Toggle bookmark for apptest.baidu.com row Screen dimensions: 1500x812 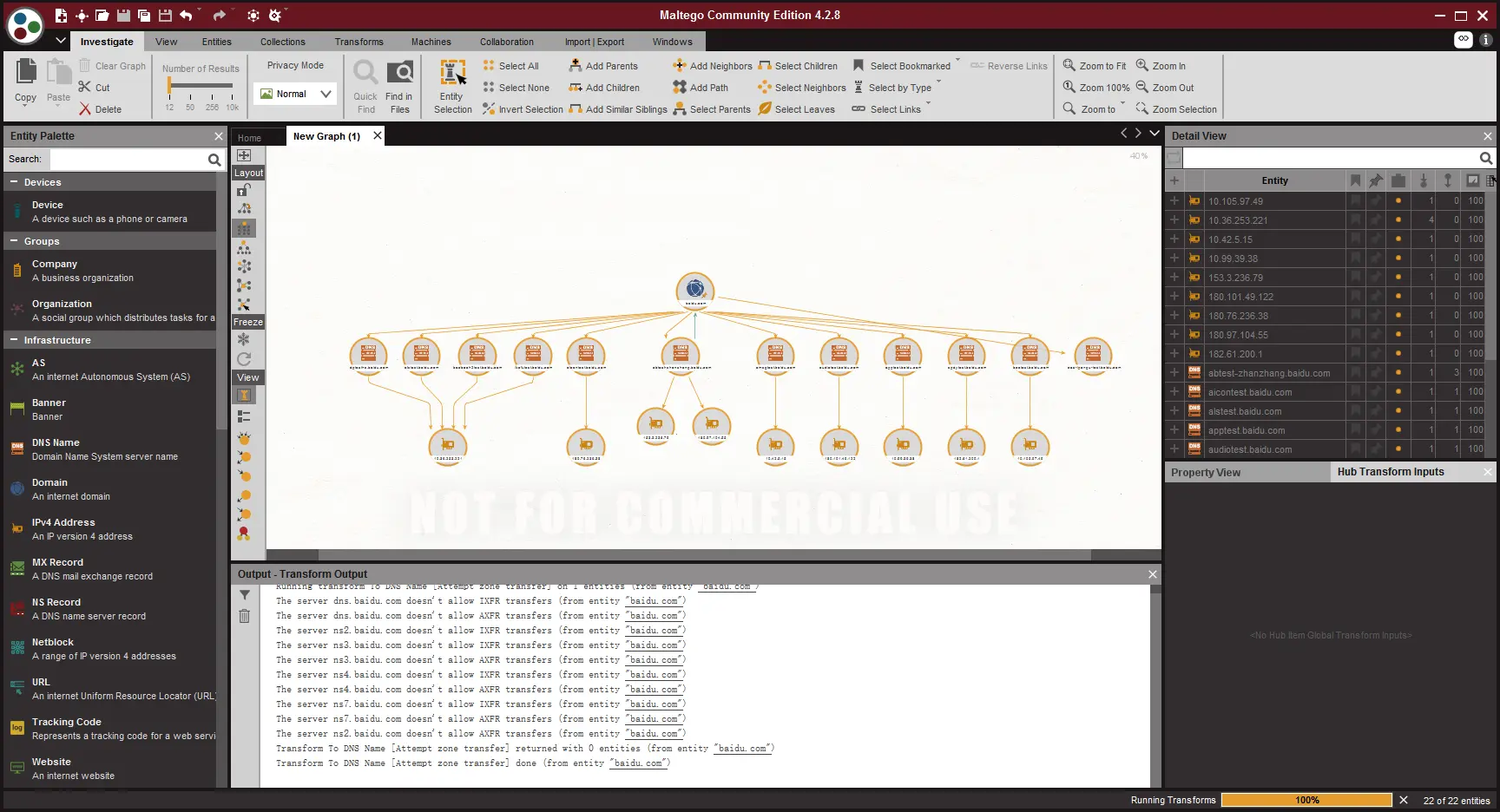point(1354,429)
